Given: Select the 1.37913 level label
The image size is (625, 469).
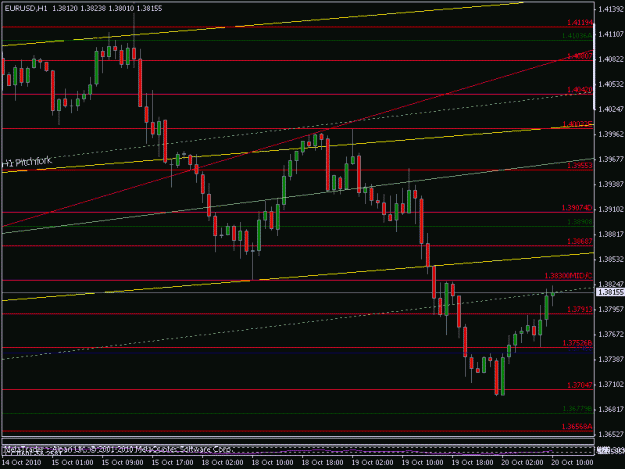Looking at the screenshot, I should [x=580, y=309].
